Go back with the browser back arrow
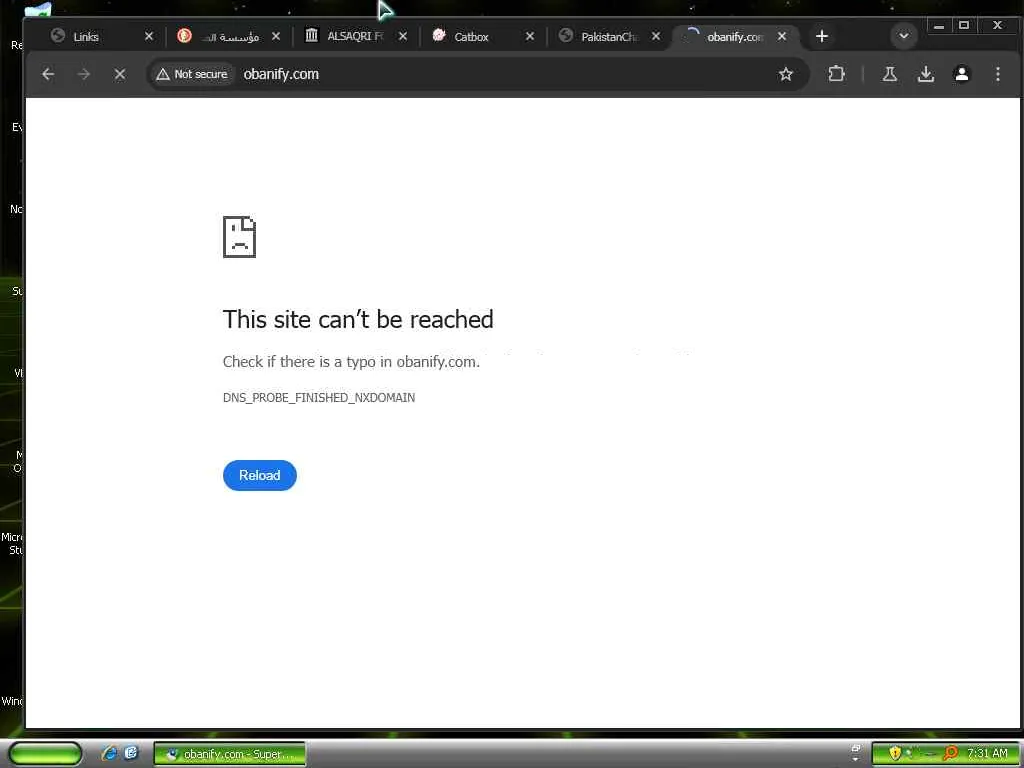The width and height of the screenshot is (1024, 768). [x=48, y=74]
